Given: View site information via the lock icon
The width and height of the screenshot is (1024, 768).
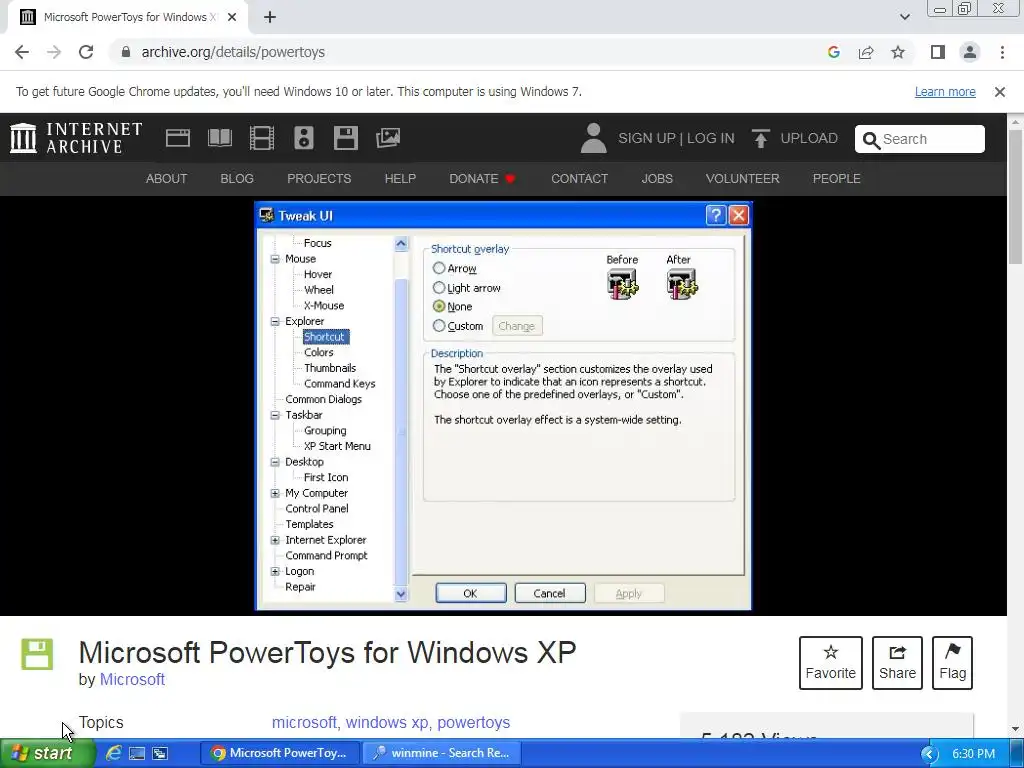Looking at the screenshot, I should 126,52.
